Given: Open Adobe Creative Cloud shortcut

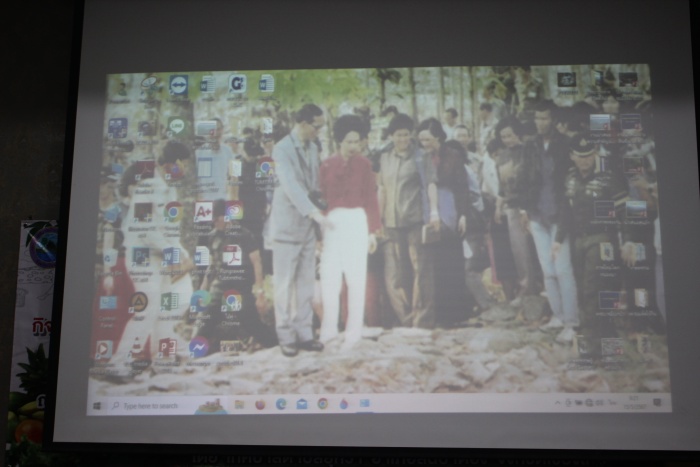Looking at the screenshot, I should (x=233, y=212).
